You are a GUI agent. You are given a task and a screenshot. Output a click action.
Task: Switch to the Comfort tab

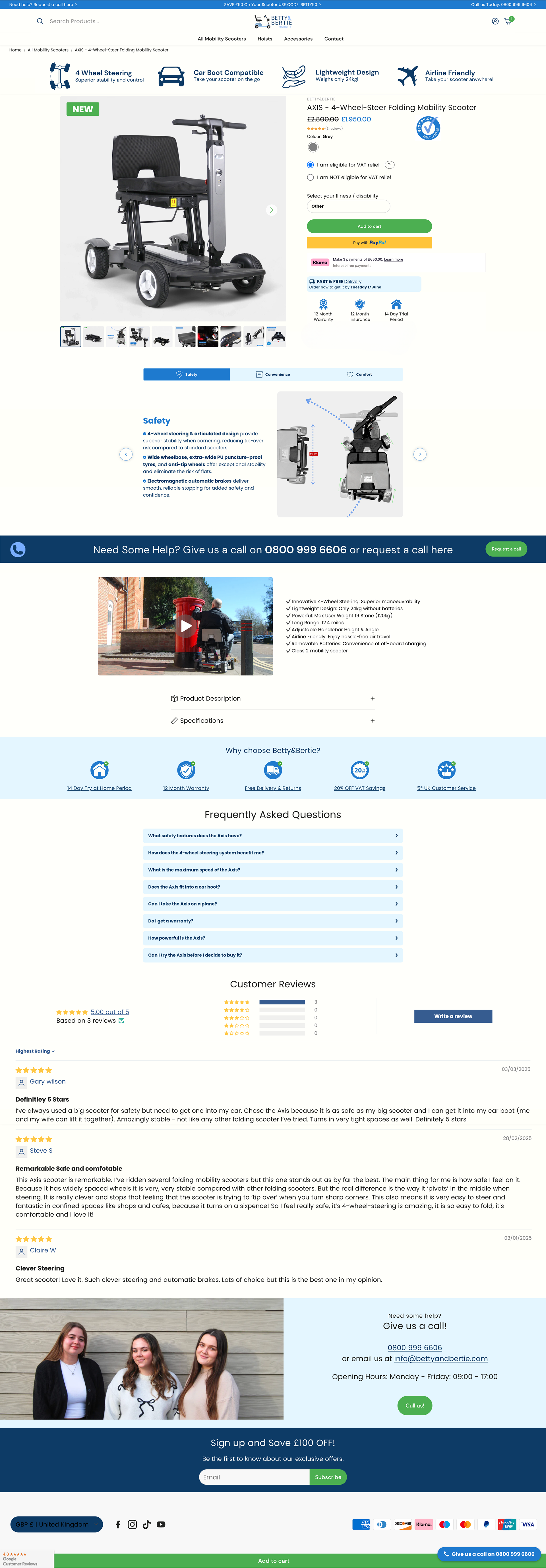click(x=359, y=374)
